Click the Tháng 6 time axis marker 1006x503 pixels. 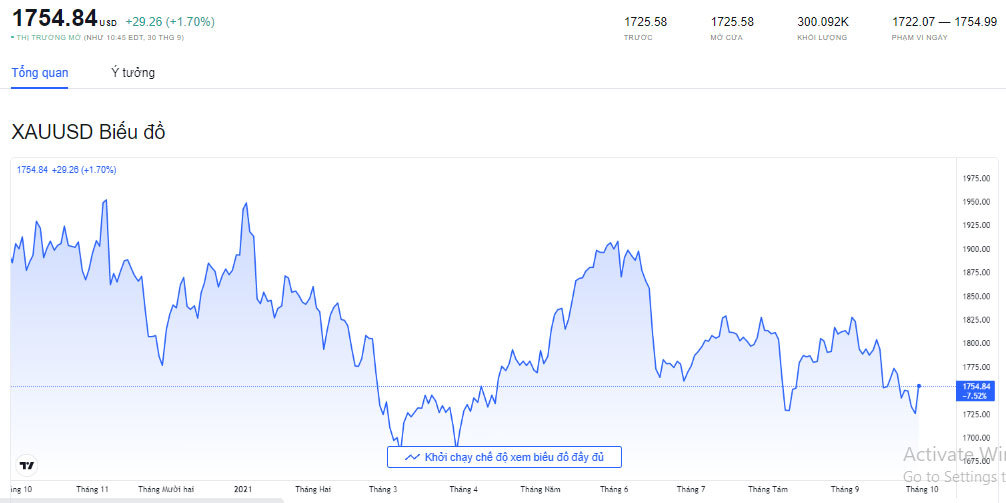(614, 490)
